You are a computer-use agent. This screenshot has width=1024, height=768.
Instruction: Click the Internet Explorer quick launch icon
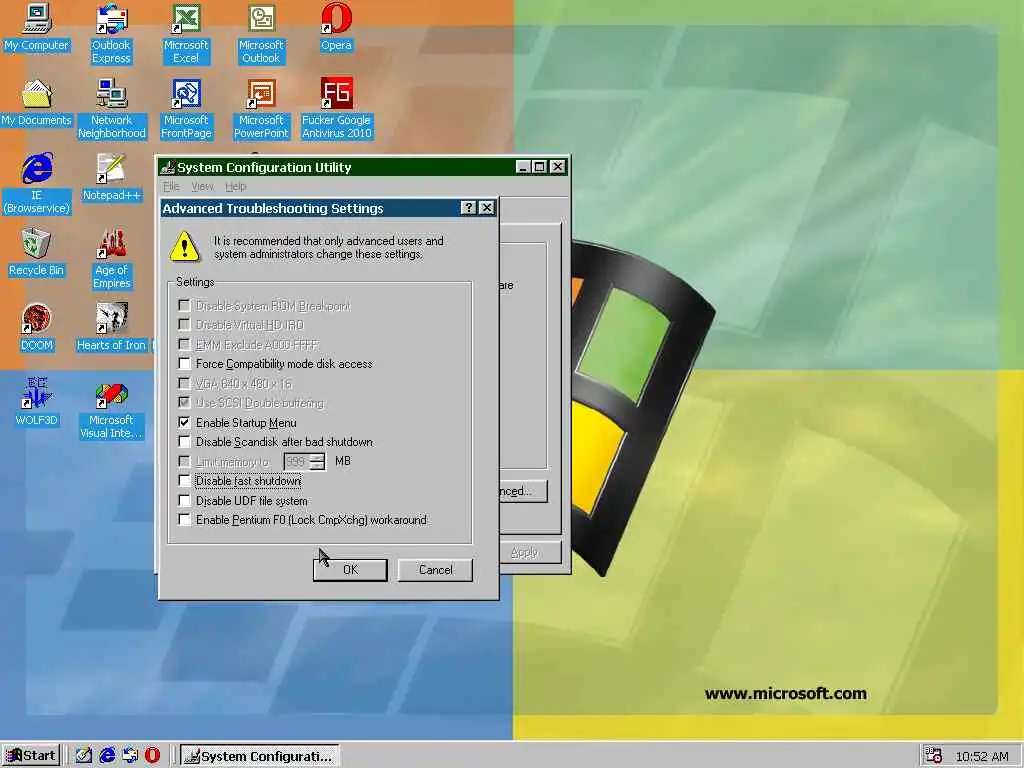click(x=107, y=756)
